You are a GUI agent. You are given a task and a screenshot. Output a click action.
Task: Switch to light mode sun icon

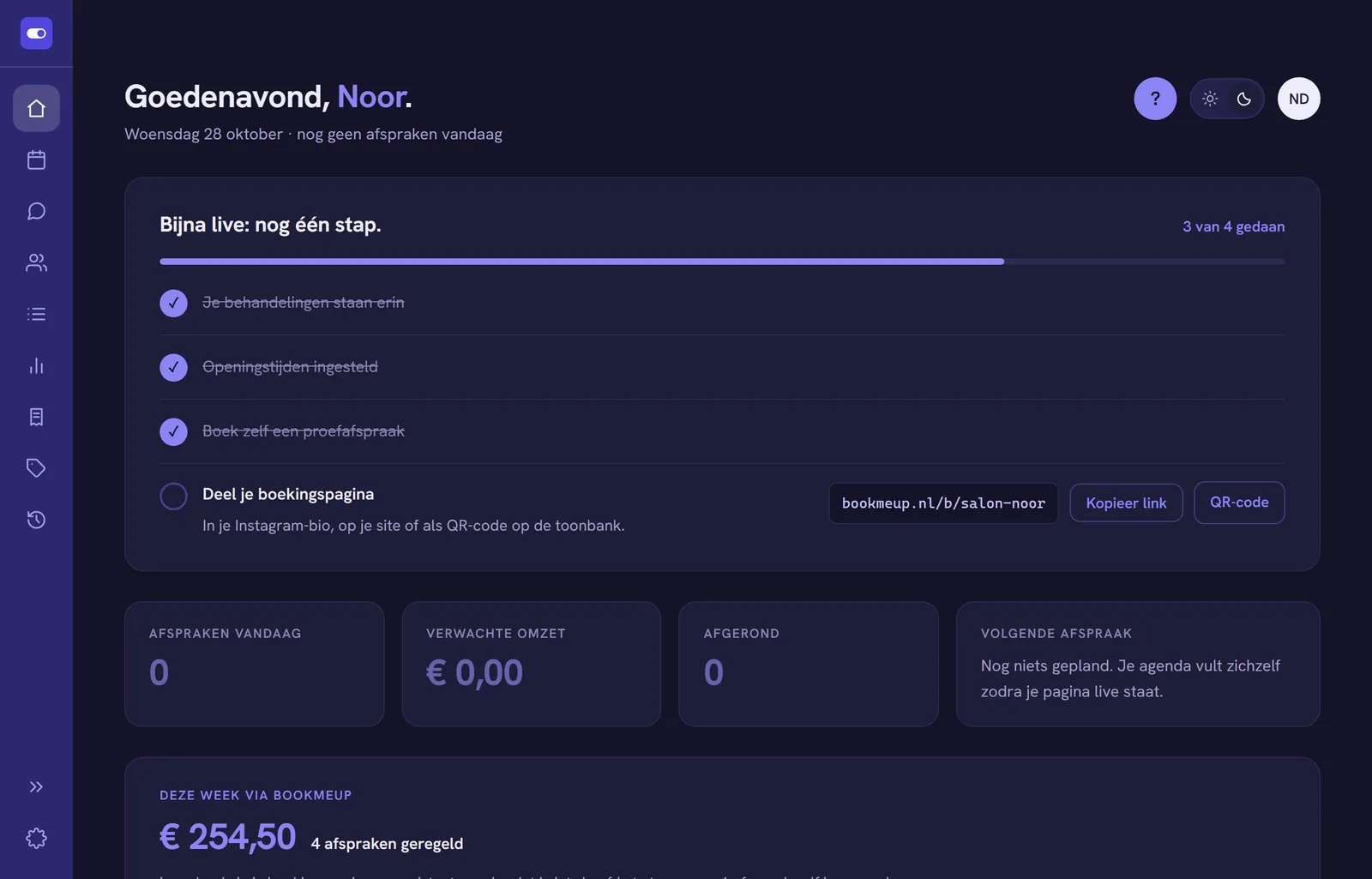pos(1210,99)
